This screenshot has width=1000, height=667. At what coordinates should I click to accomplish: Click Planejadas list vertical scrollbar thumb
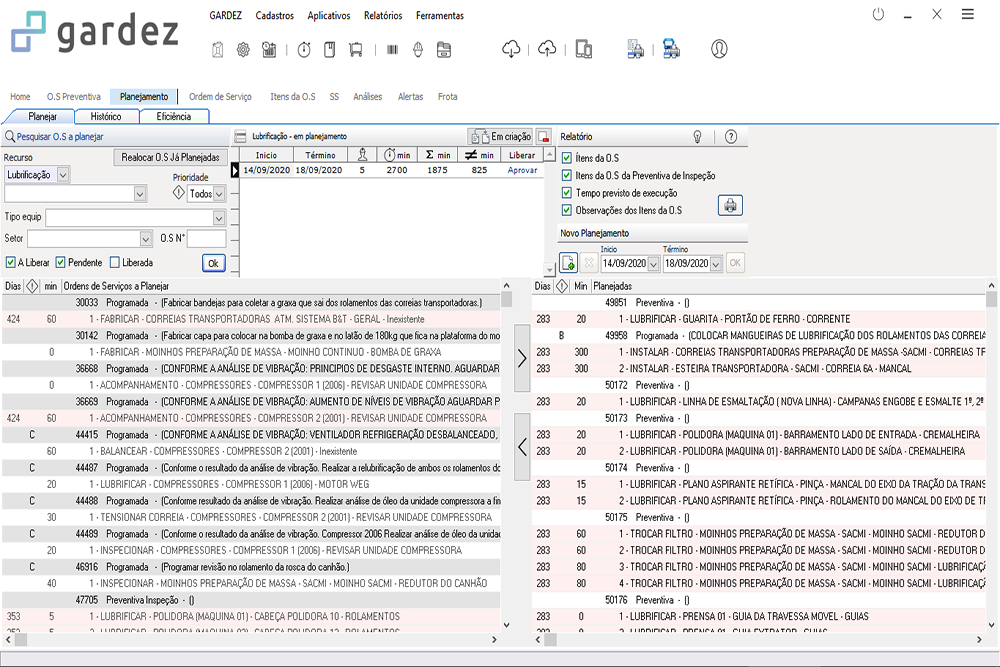pos(991,300)
